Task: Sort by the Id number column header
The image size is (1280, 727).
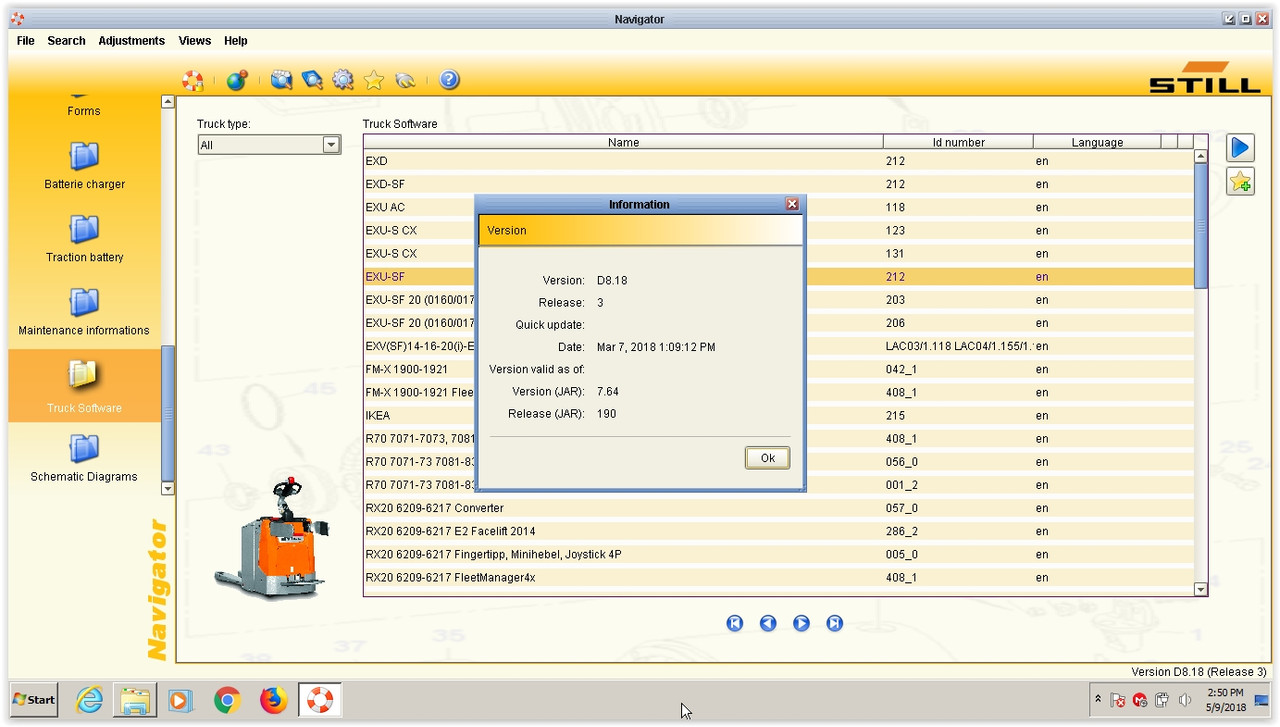Action: [958, 142]
